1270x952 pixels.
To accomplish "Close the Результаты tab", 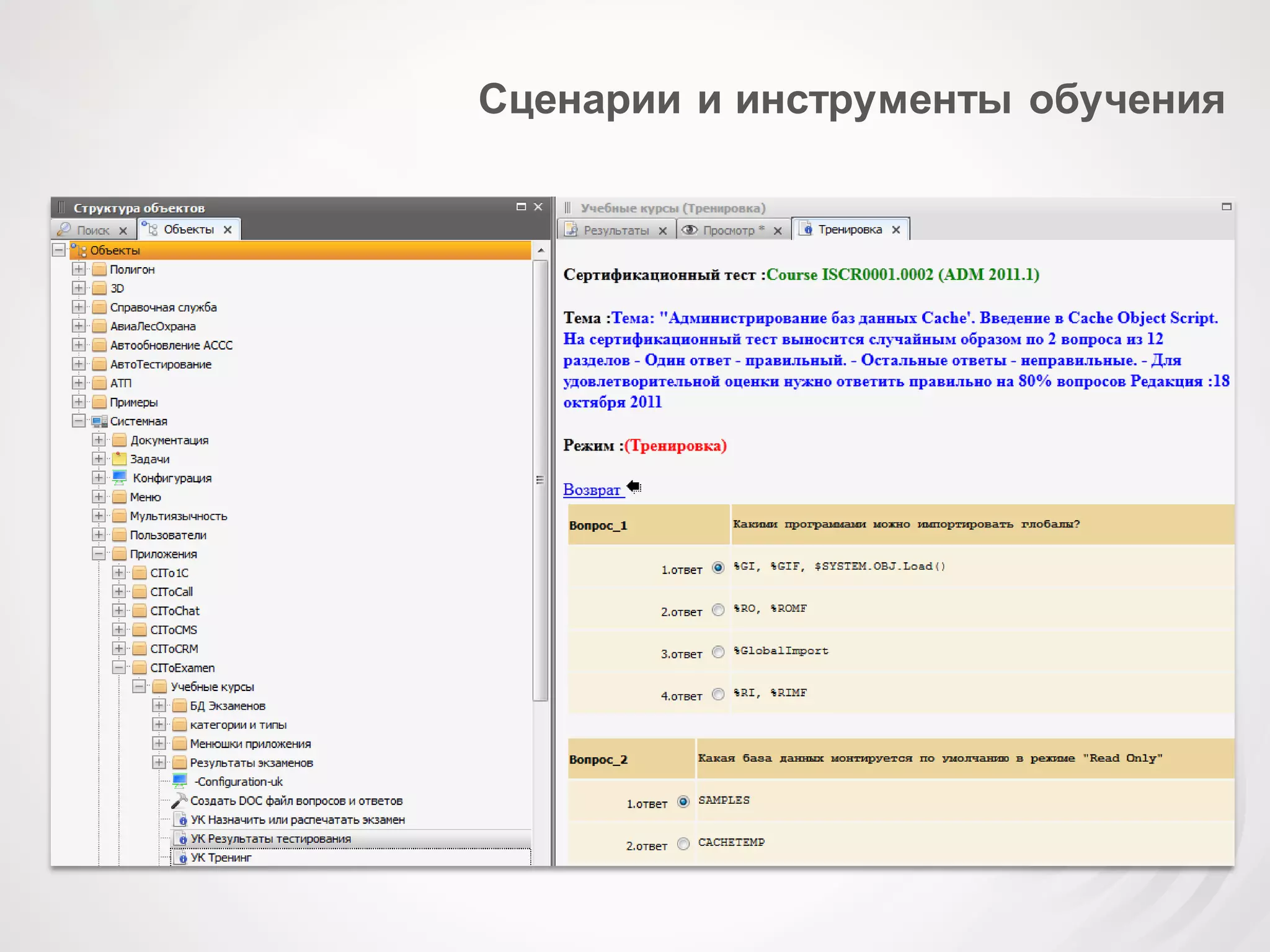I will coord(662,231).
